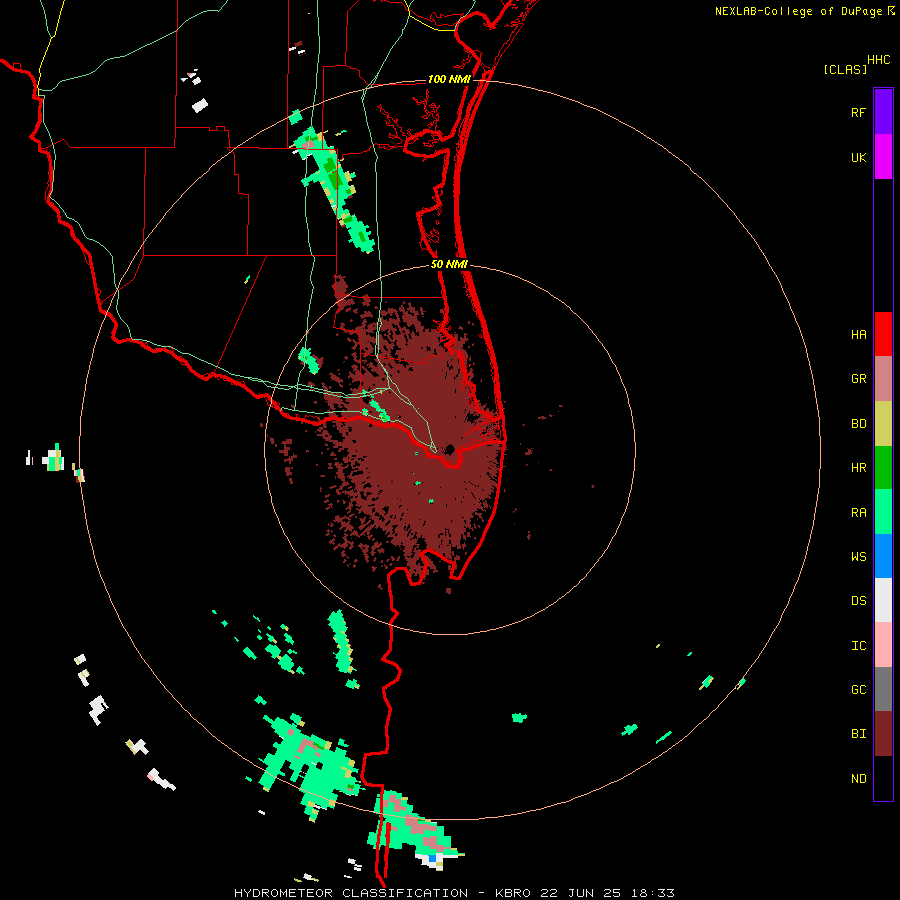Click the GR legend color block

point(883,378)
